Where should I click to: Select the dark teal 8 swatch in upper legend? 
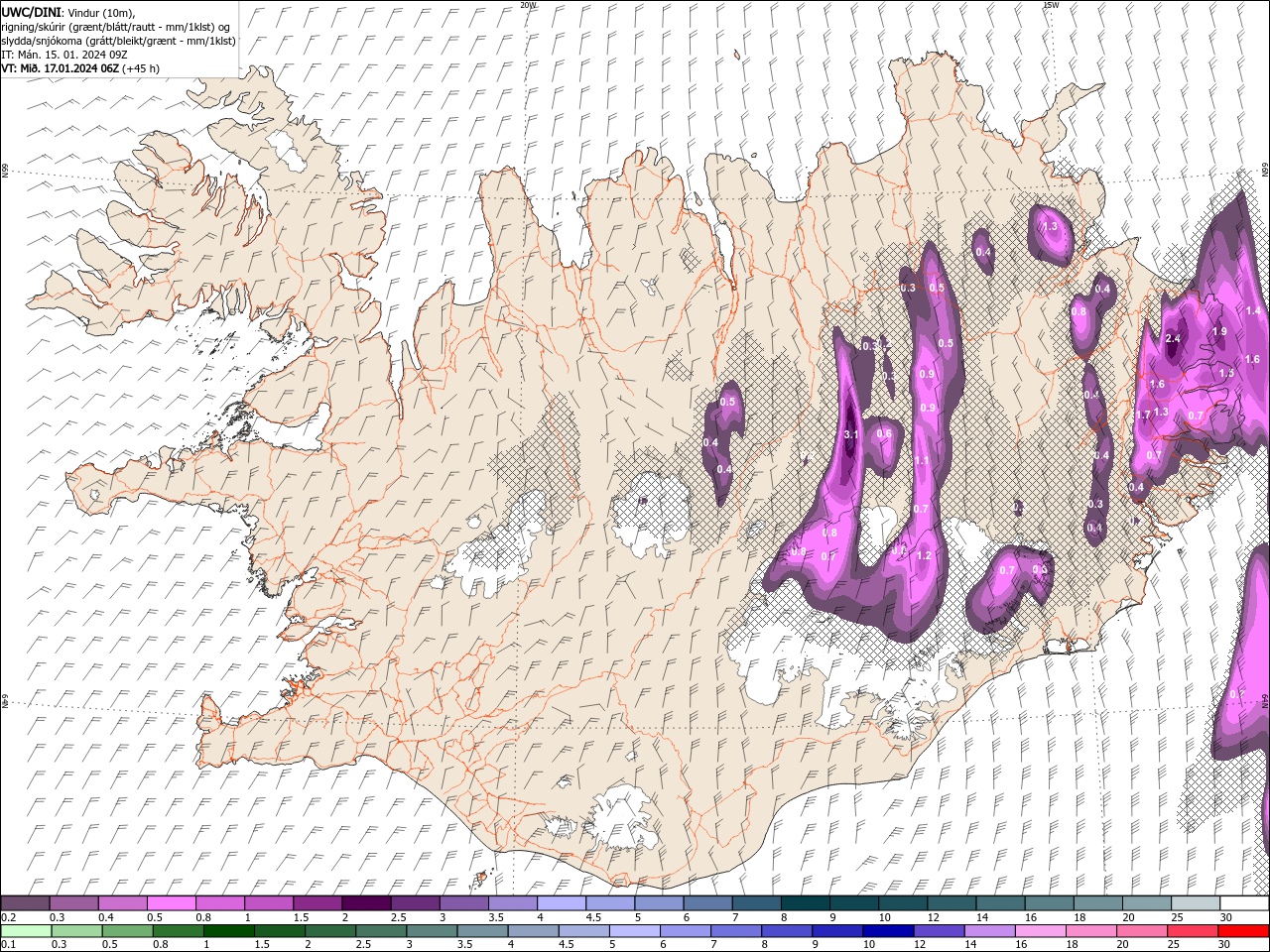point(804,902)
